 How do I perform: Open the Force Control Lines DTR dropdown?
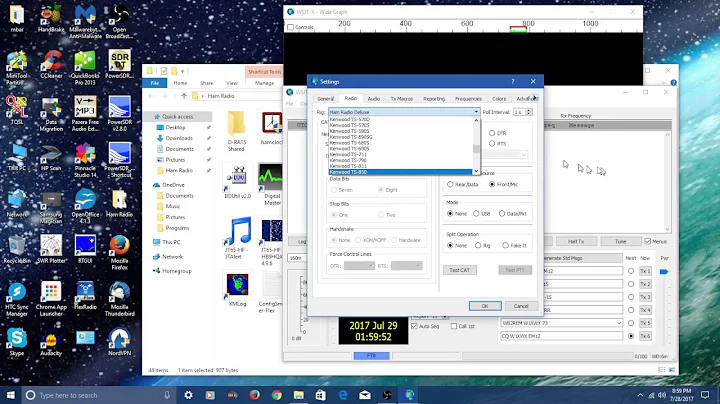pyautogui.click(x=359, y=266)
